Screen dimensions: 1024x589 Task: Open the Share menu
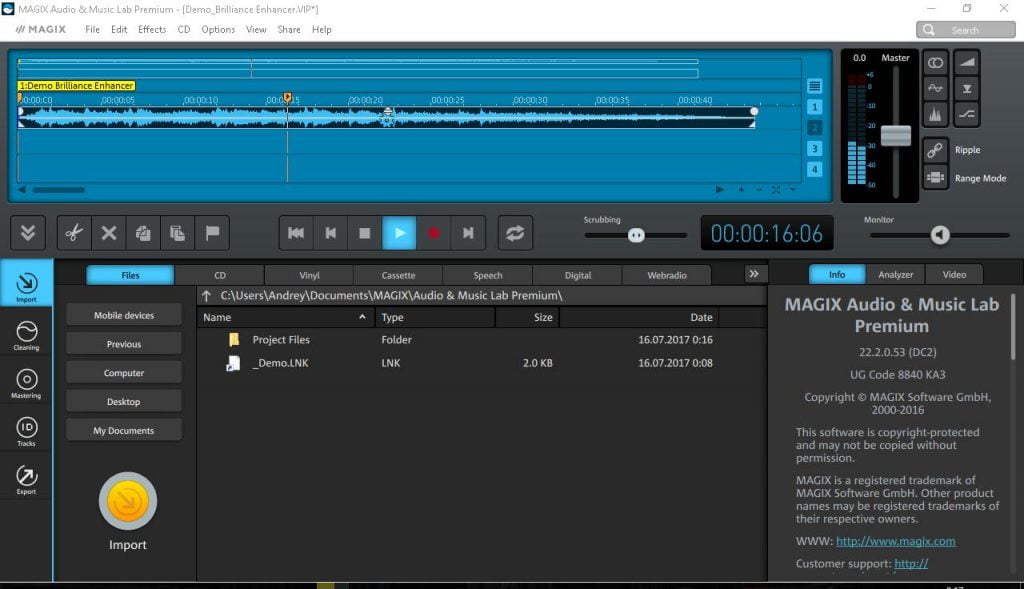tap(289, 29)
